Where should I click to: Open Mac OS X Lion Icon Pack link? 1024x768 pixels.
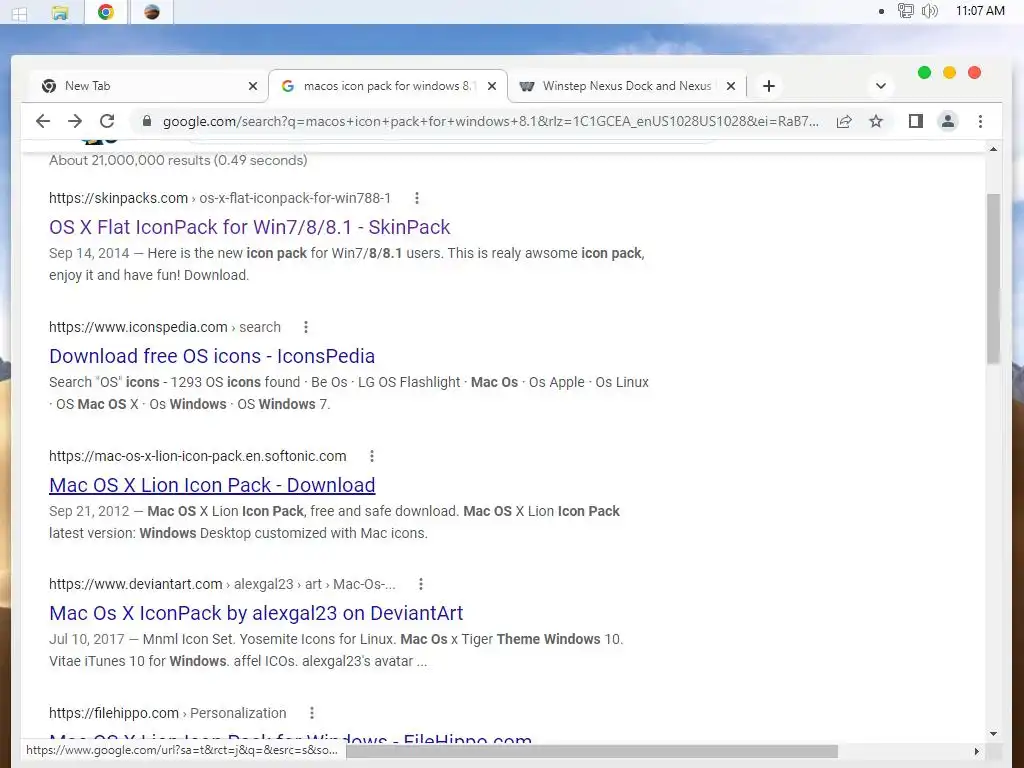click(x=212, y=485)
